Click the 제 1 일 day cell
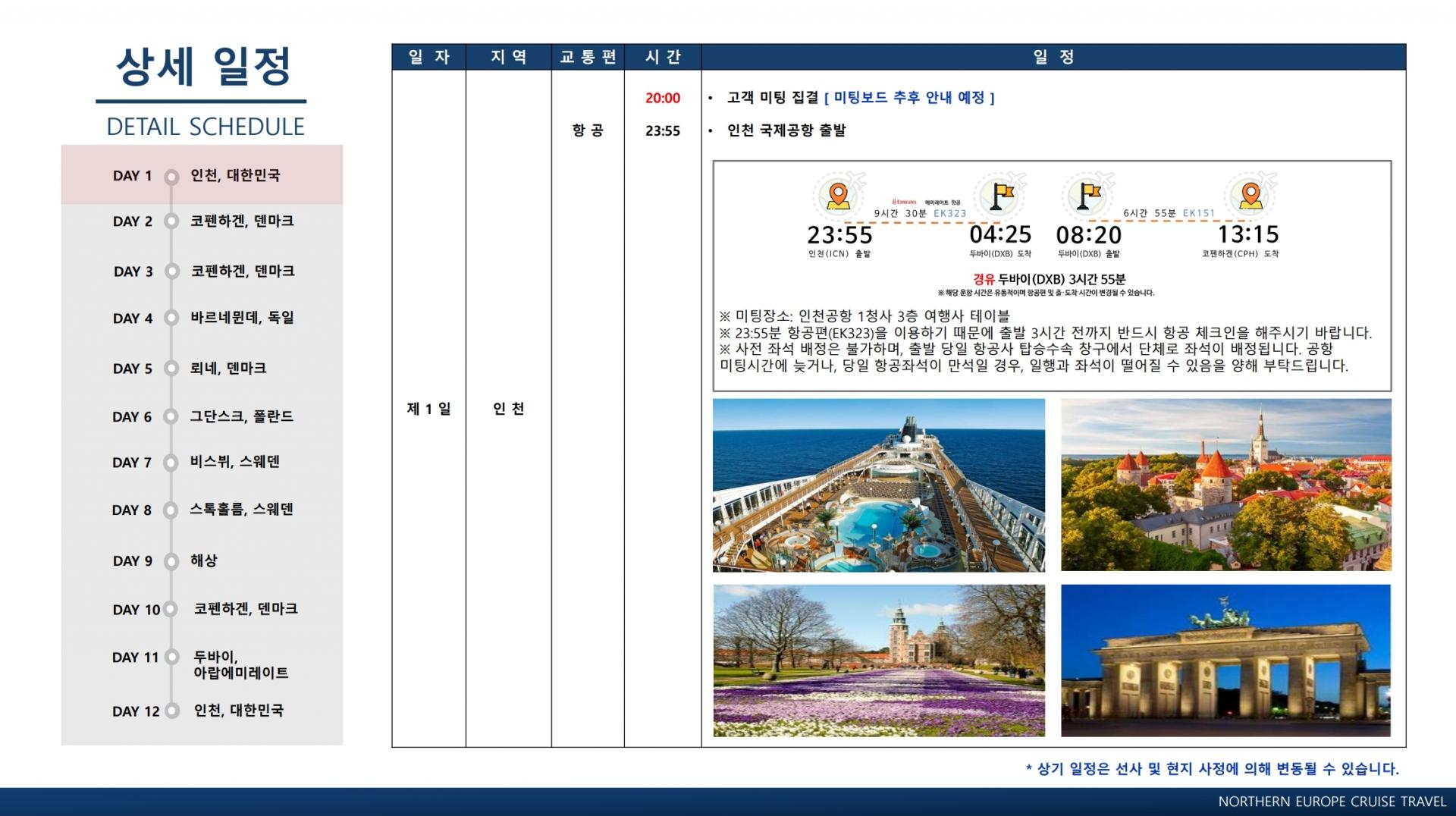This screenshot has height=816, width=1456. [x=429, y=409]
